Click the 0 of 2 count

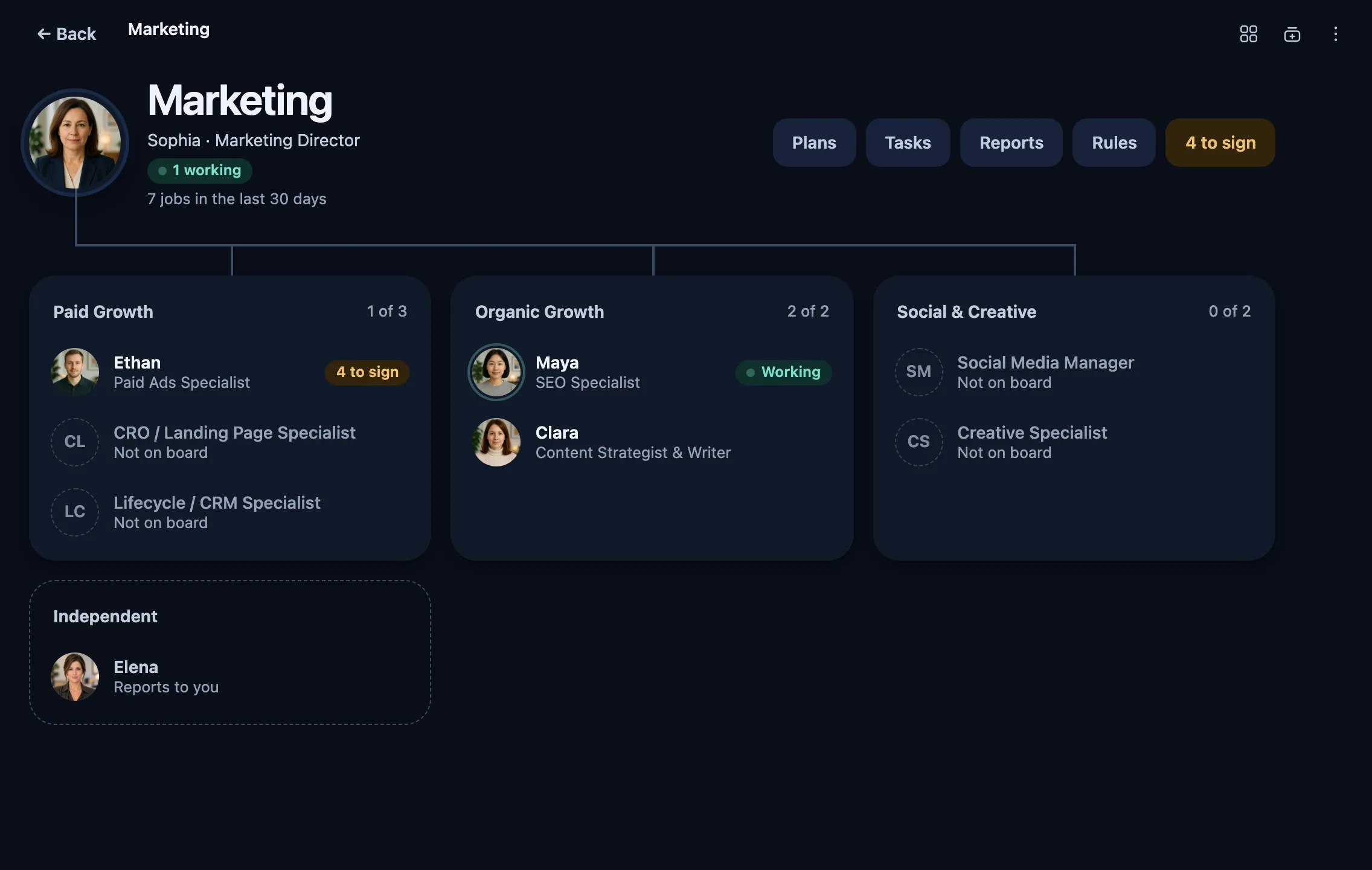tap(1229, 311)
